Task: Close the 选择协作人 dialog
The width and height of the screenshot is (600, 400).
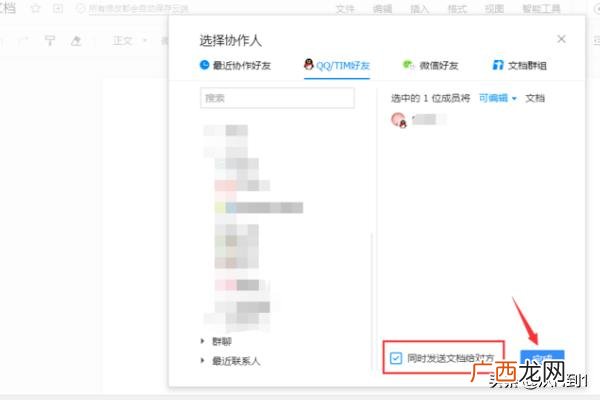Action: coord(561,39)
